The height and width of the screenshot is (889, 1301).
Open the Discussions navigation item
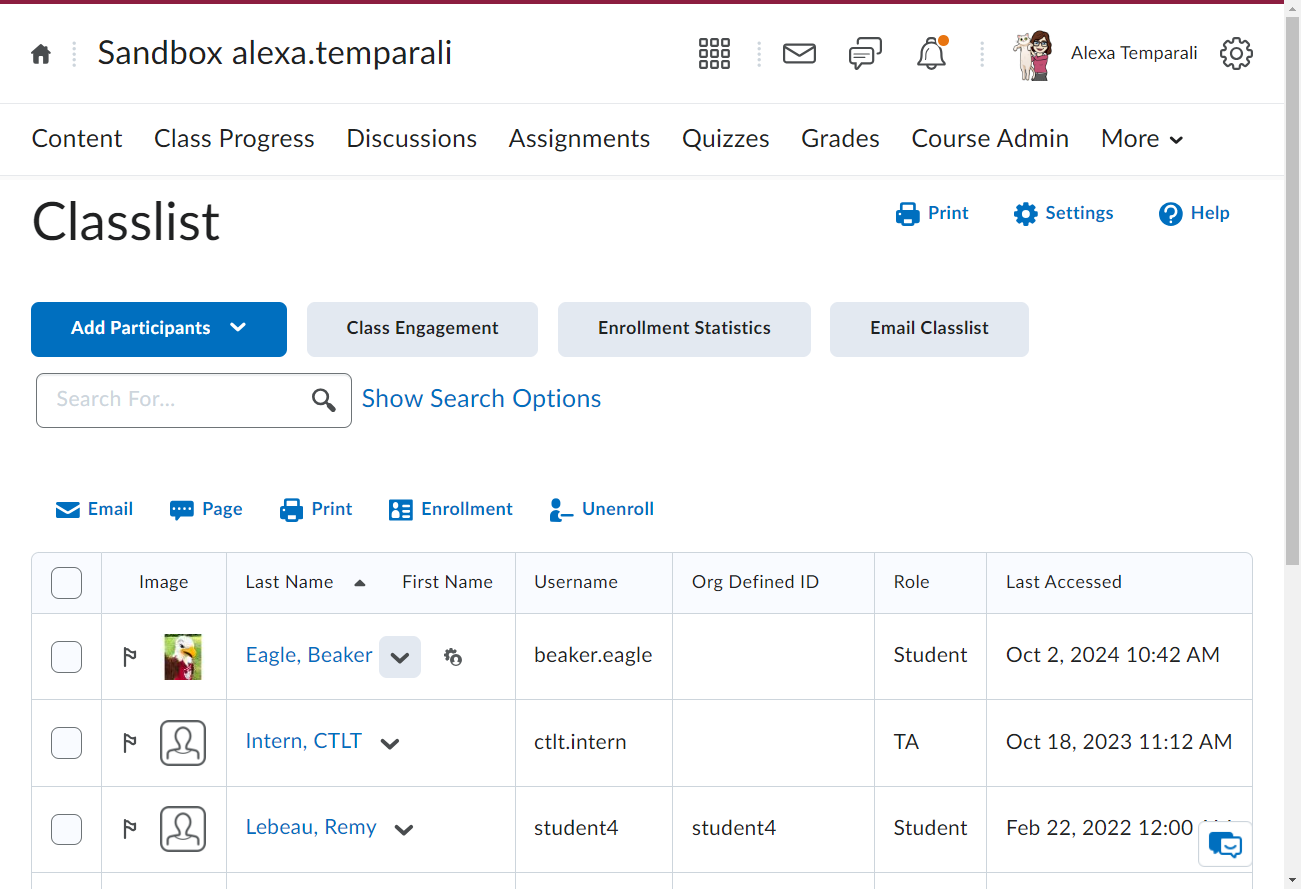(x=412, y=139)
